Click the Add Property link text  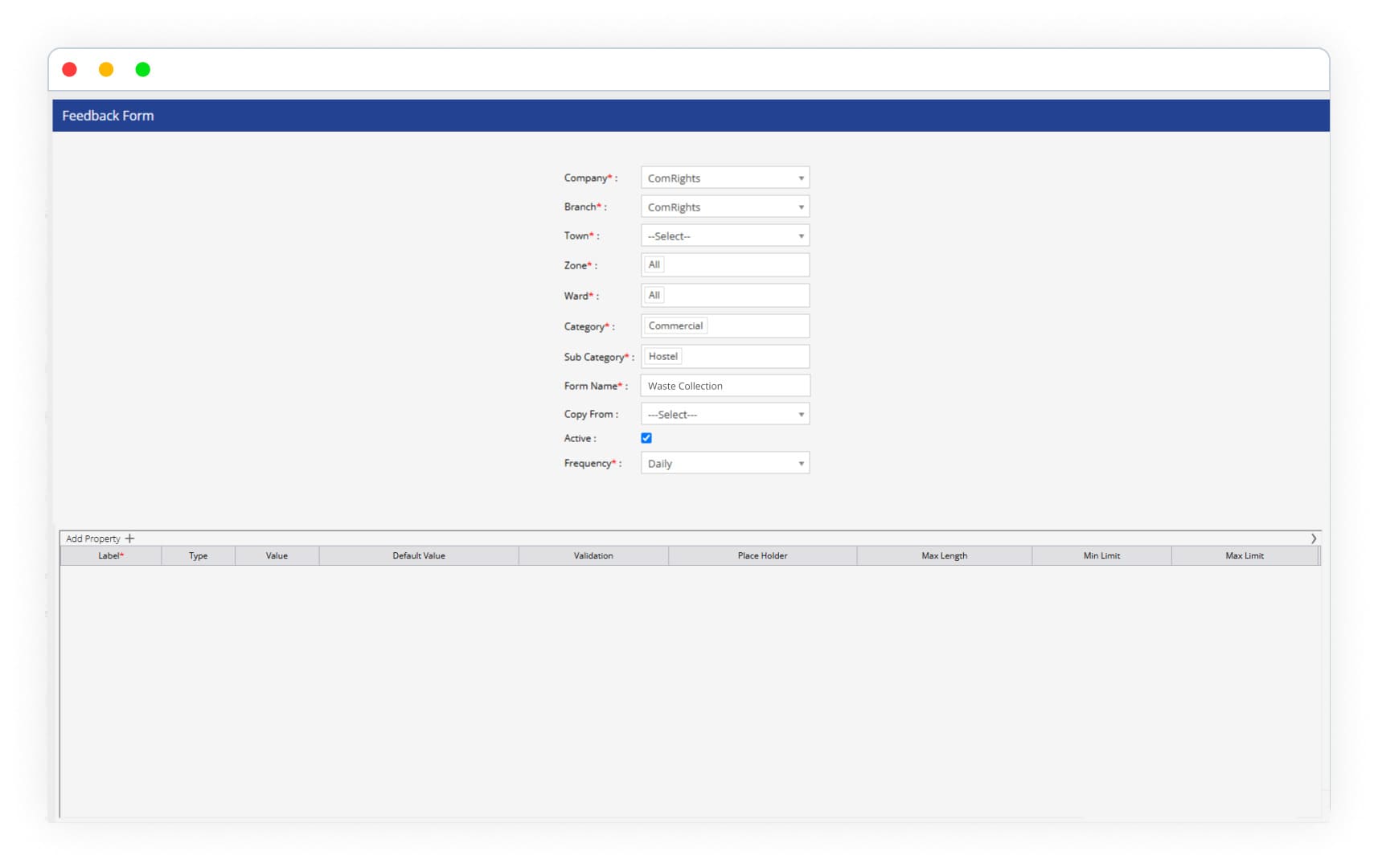coord(92,538)
